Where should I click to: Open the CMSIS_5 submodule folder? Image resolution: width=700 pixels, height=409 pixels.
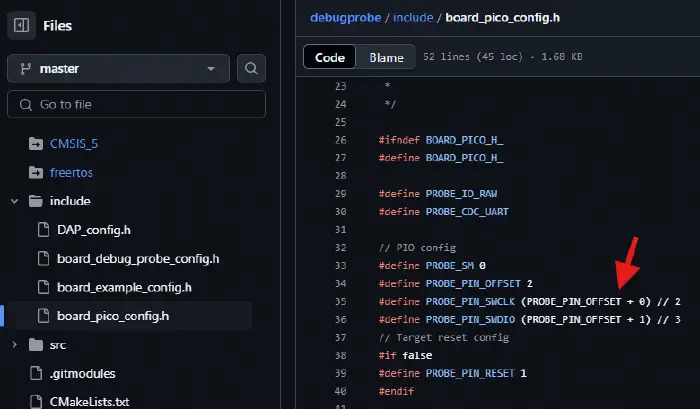75,144
